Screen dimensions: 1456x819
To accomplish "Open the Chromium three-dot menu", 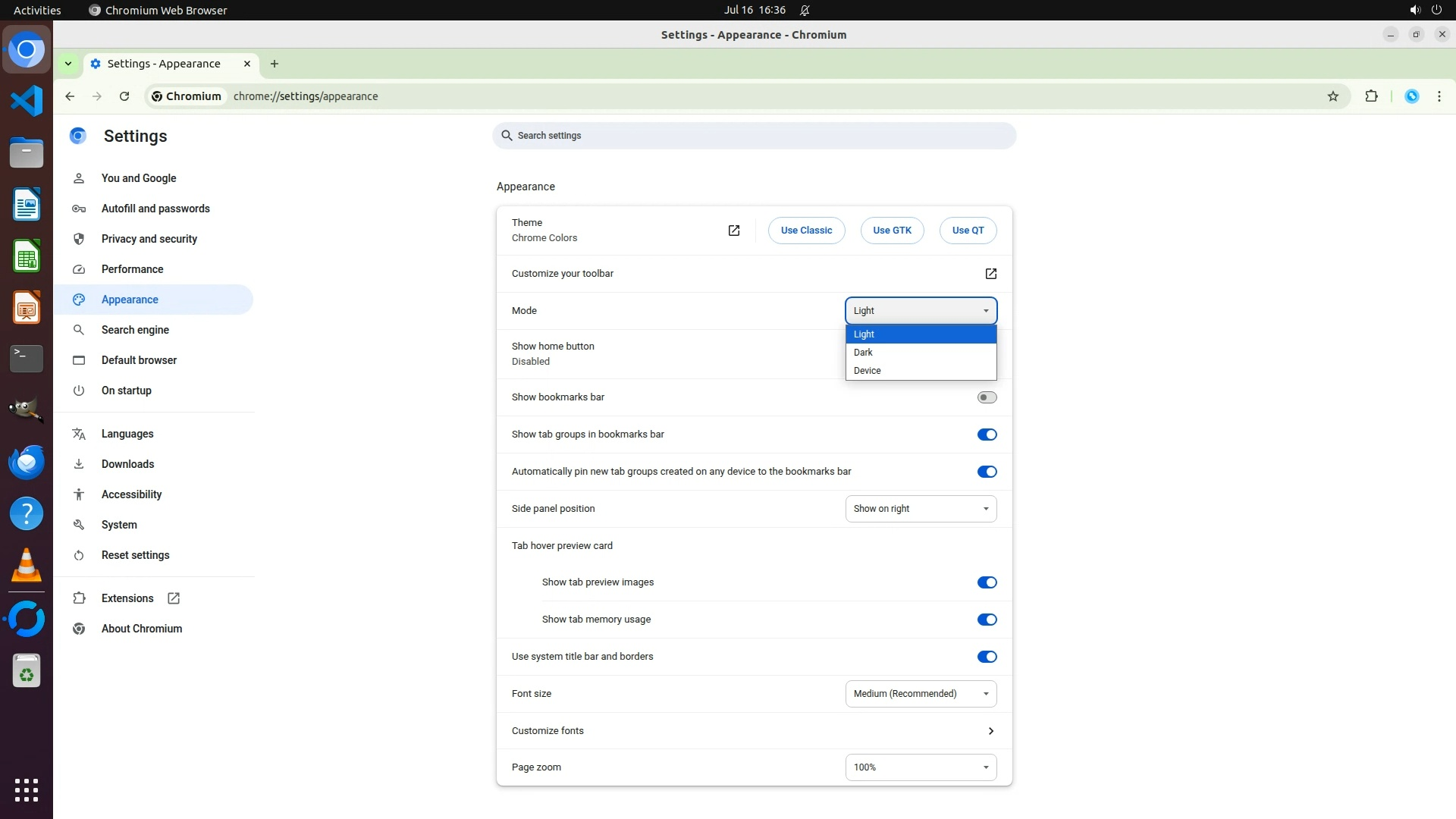I will (1439, 96).
